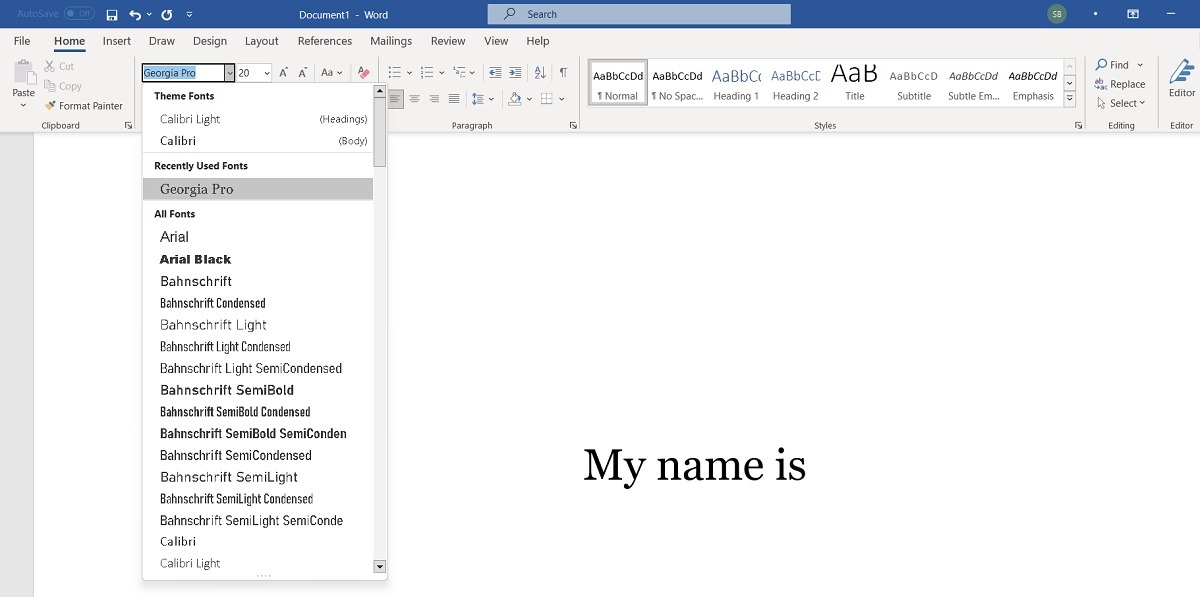The width and height of the screenshot is (1200, 597).
Task: Apply bulleted list formatting
Action: click(x=393, y=71)
